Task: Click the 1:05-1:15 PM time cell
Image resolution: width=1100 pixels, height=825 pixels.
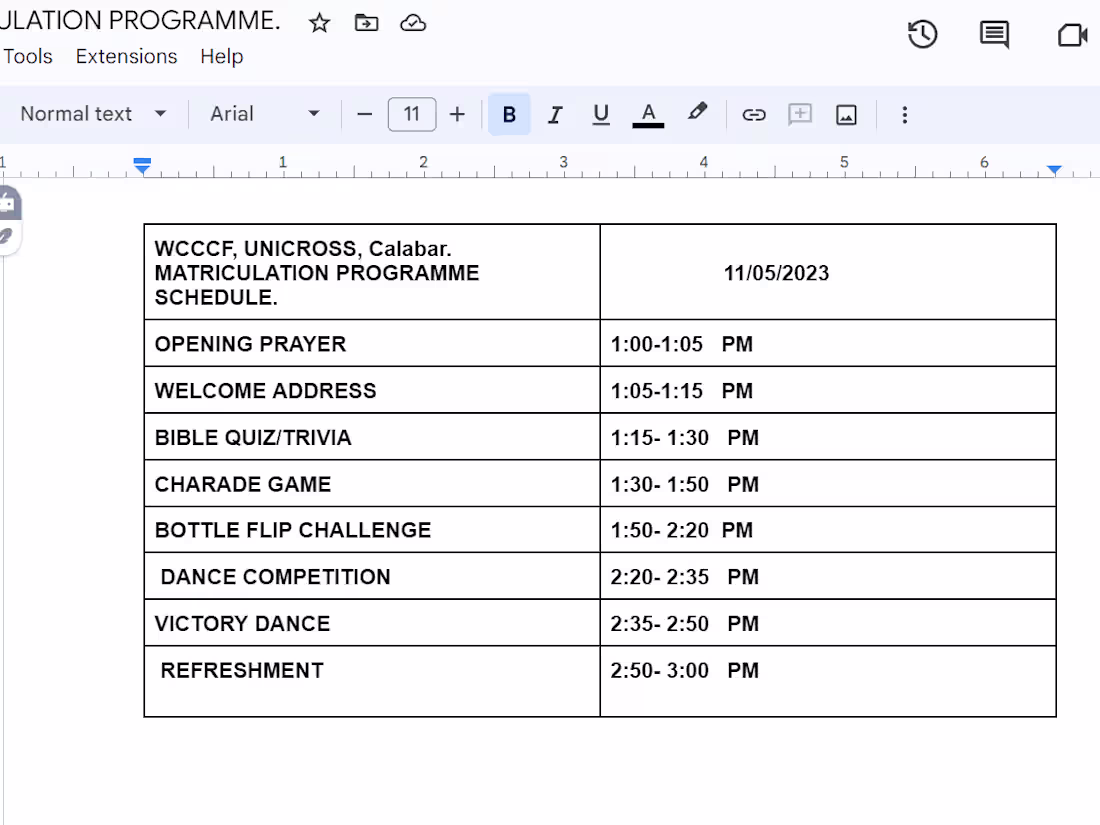Action: click(x=828, y=390)
